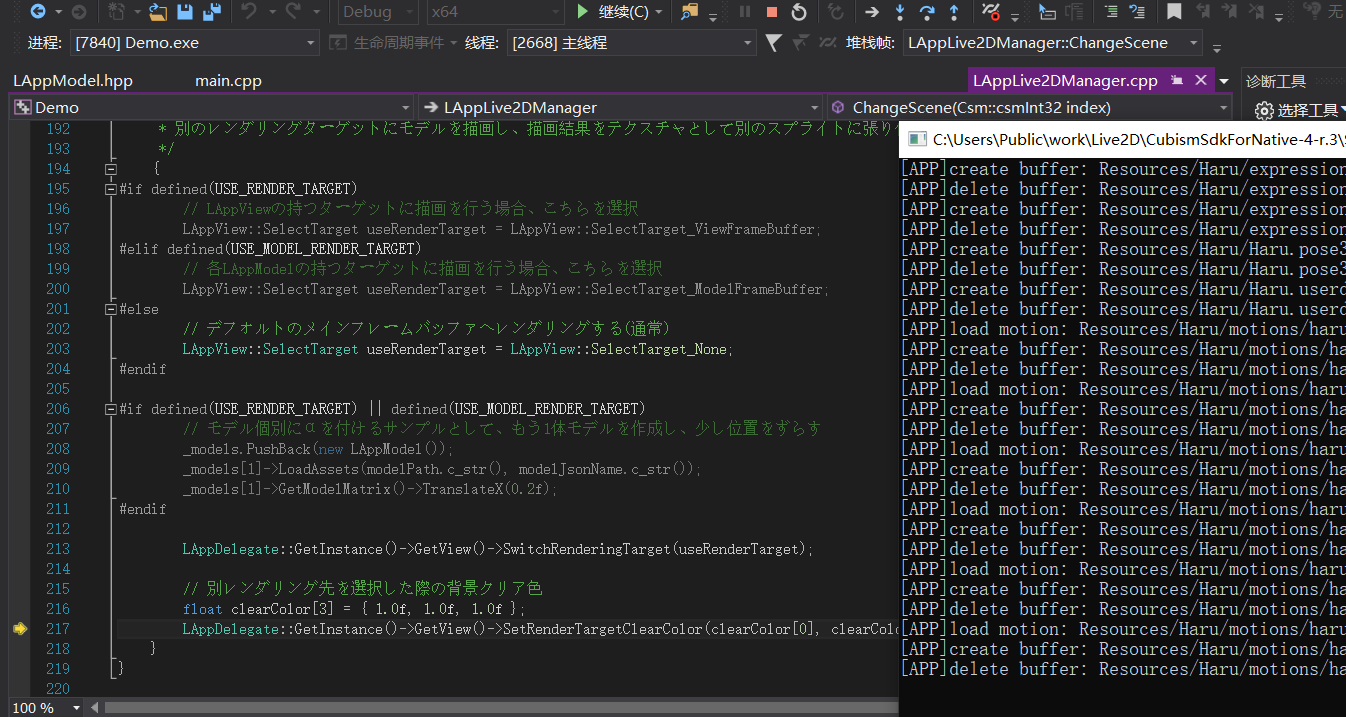Click the Show Next Statement arrow icon
Image resolution: width=1346 pixels, height=717 pixels.
tap(872, 12)
